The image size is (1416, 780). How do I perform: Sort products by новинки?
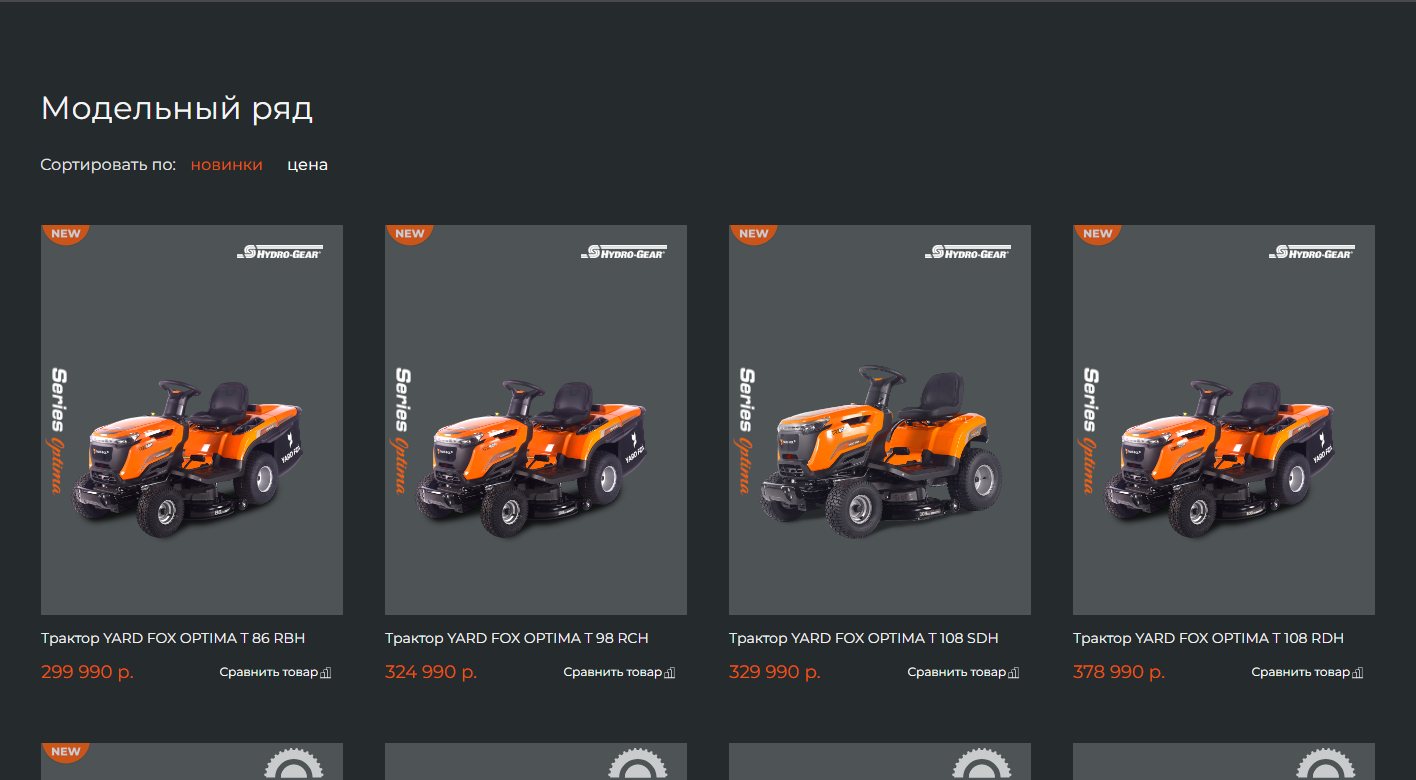tap(227, 165)
